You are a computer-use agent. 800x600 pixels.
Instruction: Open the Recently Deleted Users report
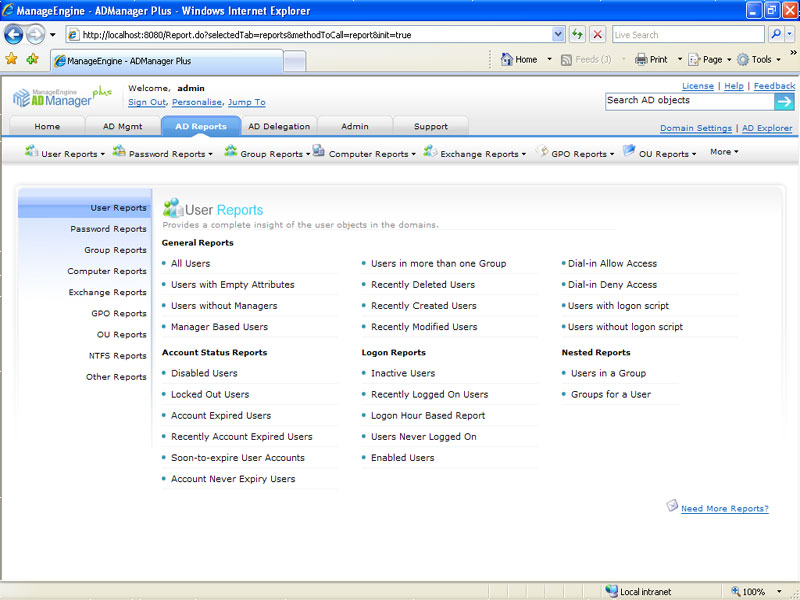click(x=422, y=285)
